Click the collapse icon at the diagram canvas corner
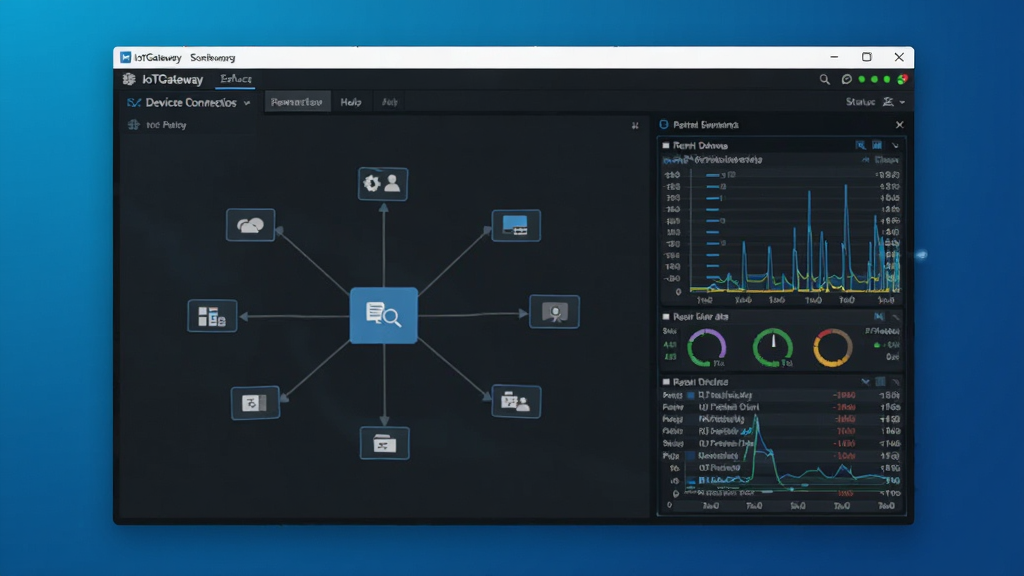Viewport: 1024px width, 576px height. [635, 125]
